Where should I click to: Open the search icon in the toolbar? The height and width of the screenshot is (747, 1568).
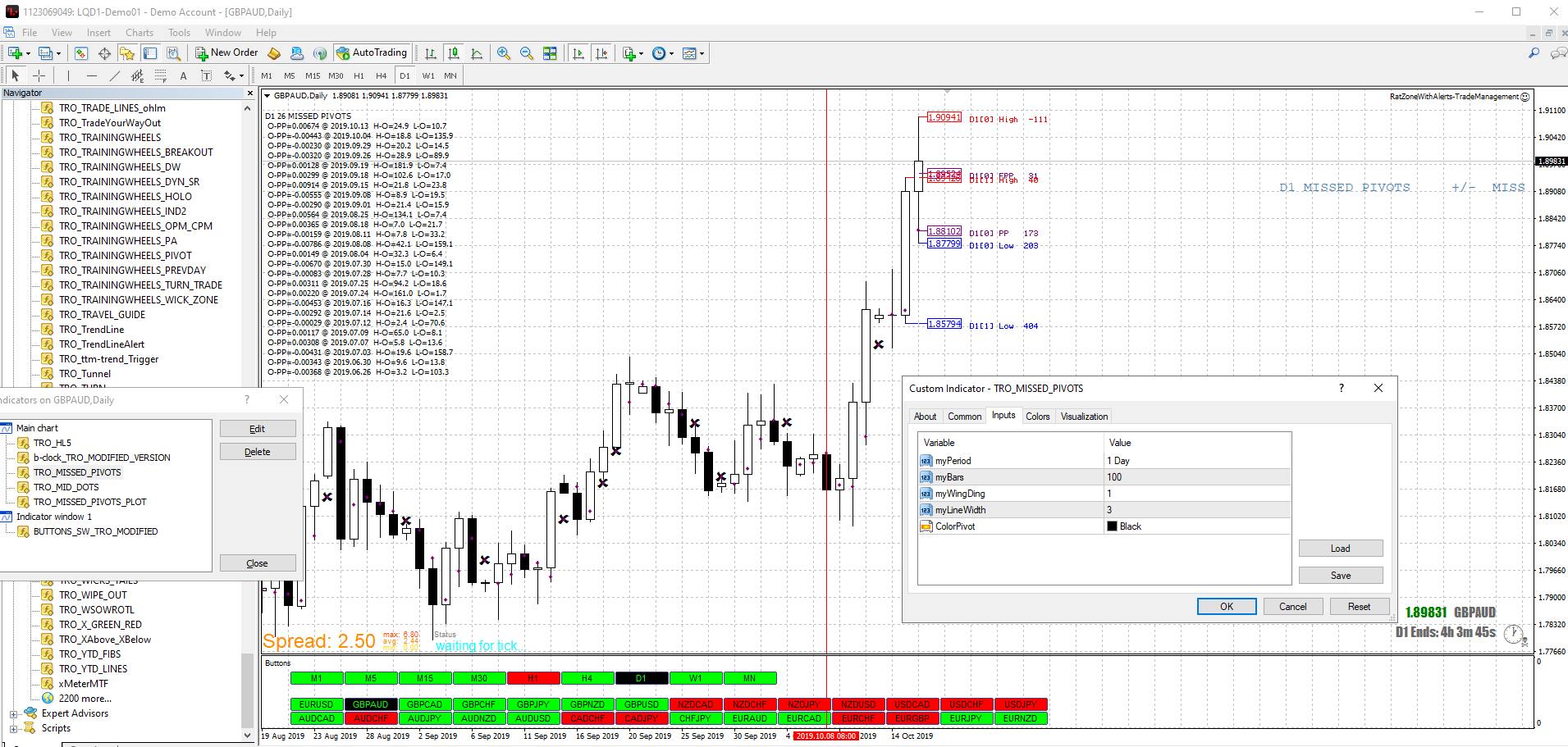coord(1534,53)
